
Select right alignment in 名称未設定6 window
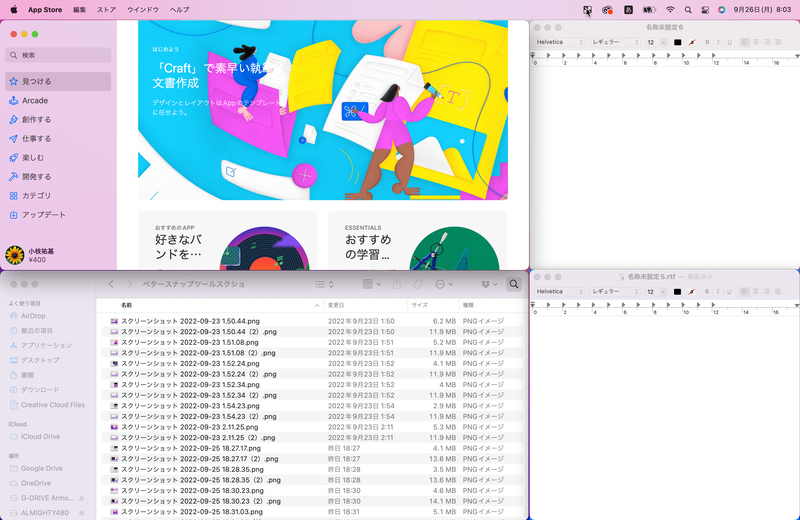(767, 42)
